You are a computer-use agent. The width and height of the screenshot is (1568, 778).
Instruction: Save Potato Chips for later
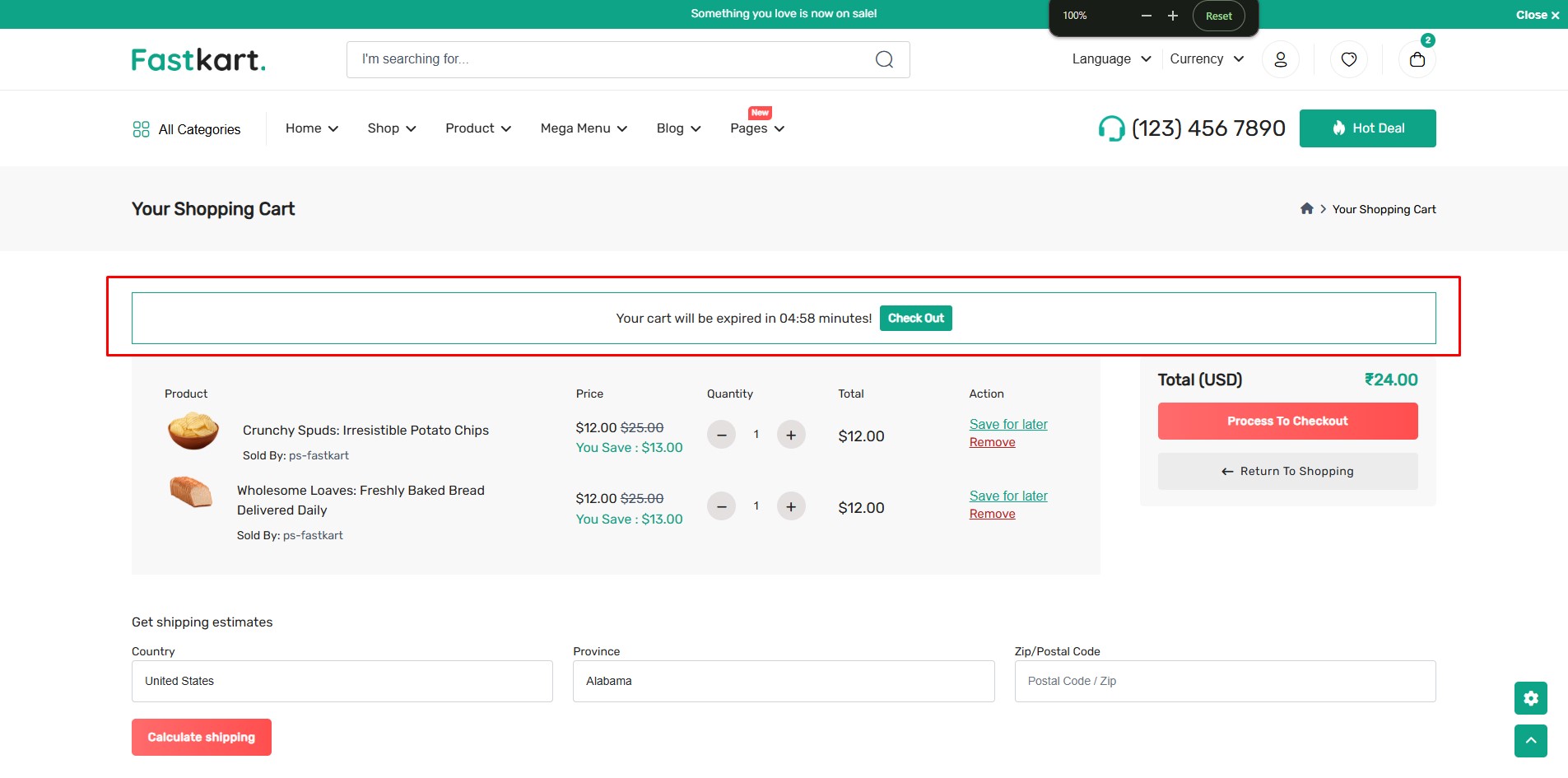(x=1008, y=424)
